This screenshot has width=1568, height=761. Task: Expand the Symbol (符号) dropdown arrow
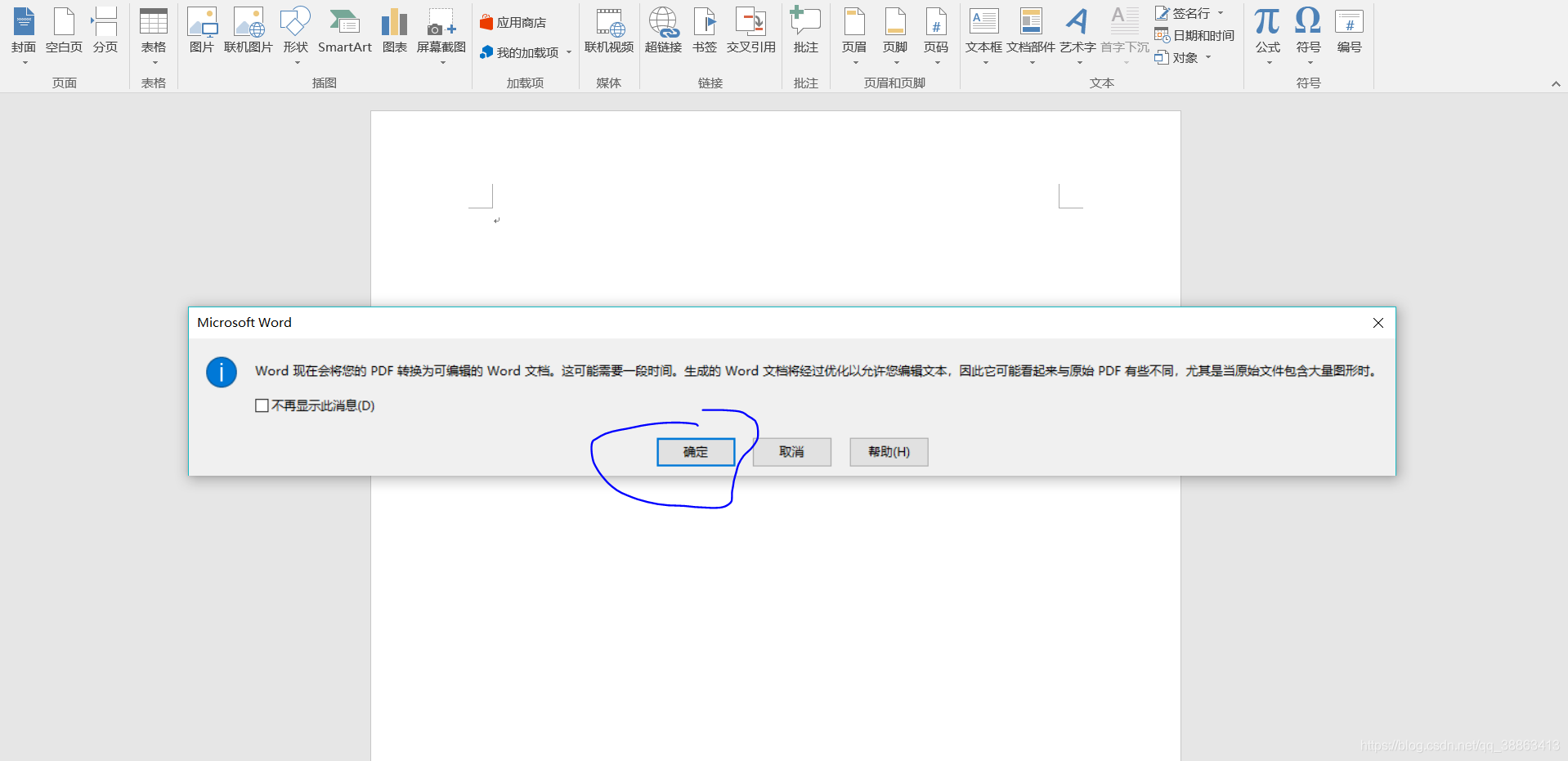click(1310, 63)
